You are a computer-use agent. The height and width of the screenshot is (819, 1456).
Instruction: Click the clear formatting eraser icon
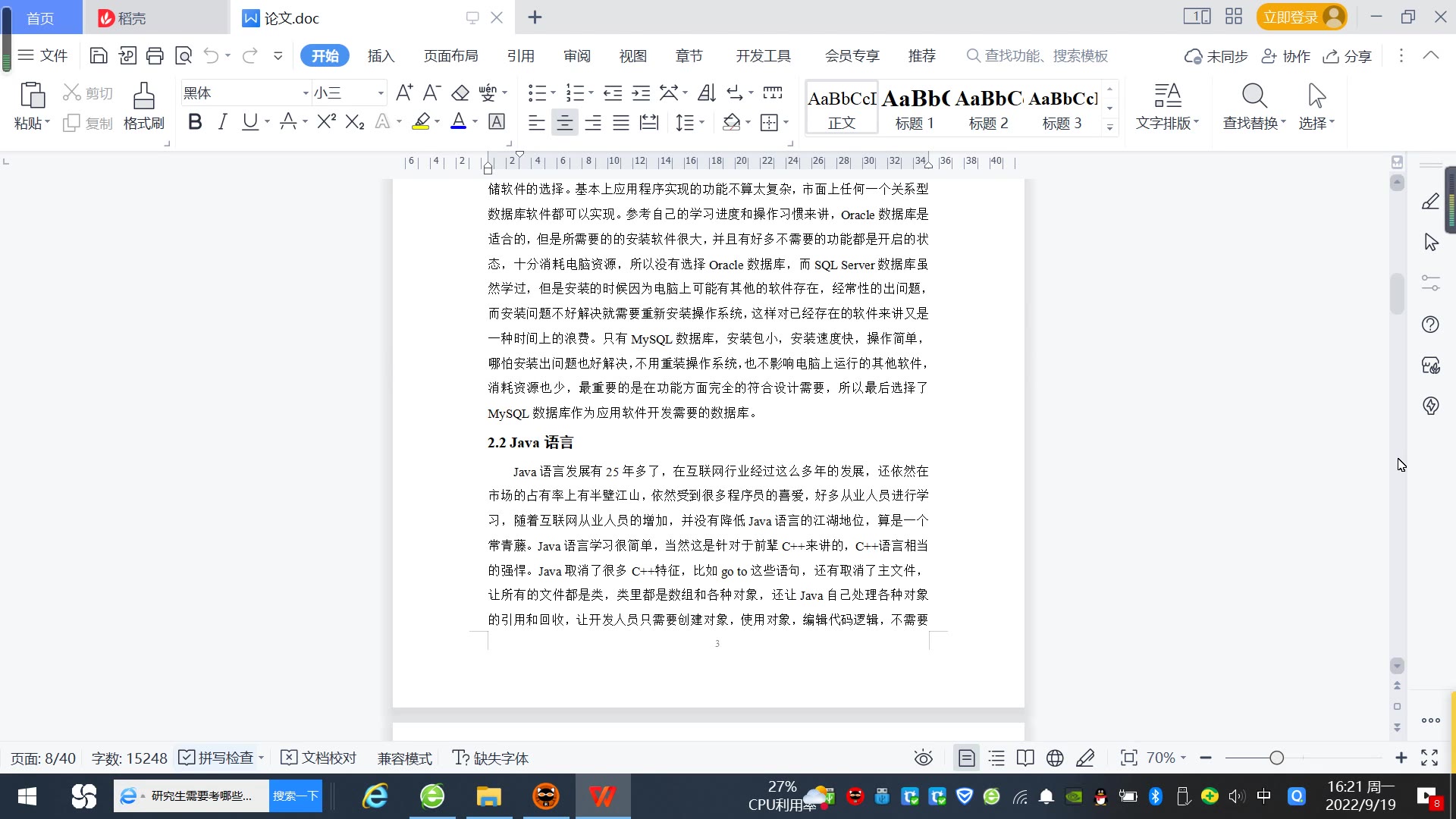pyautogui.click(x=460, y=93)
